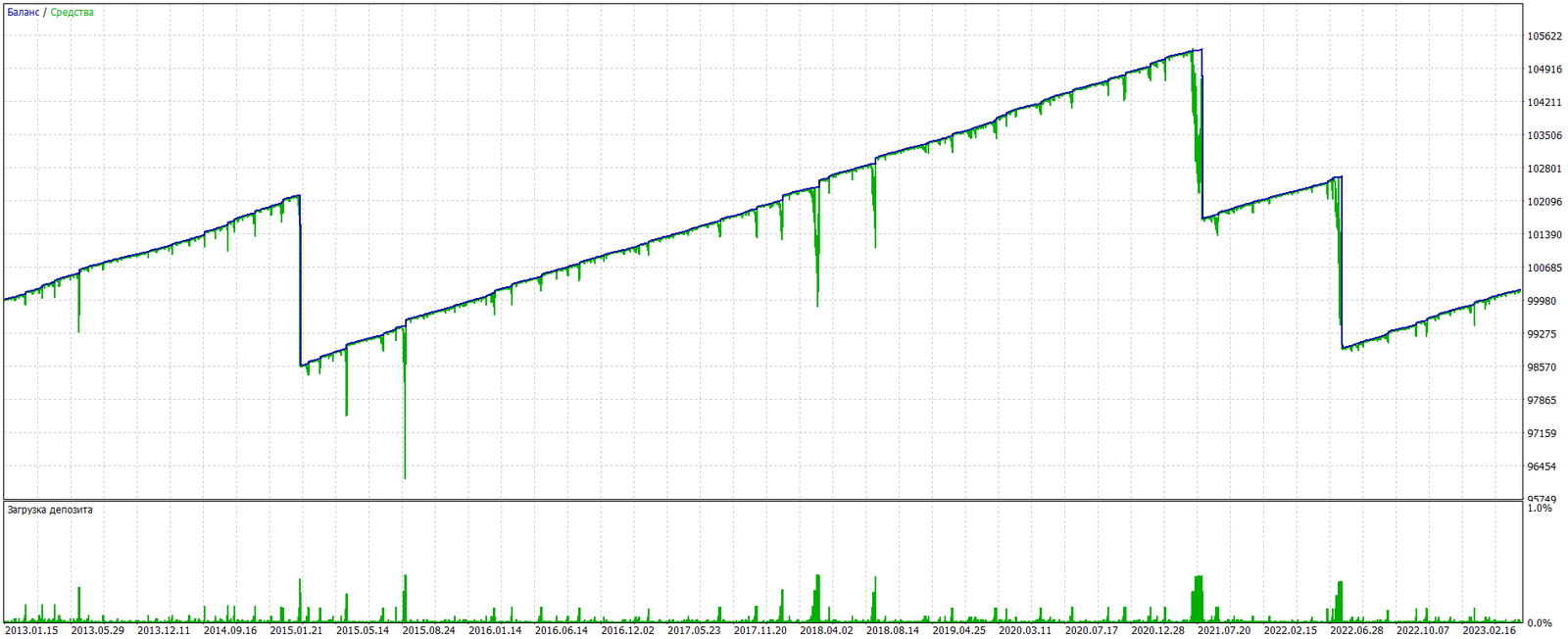1568x639 pixels.
Task: Click the 2016.06.14 date label
Action: [562, 630]
